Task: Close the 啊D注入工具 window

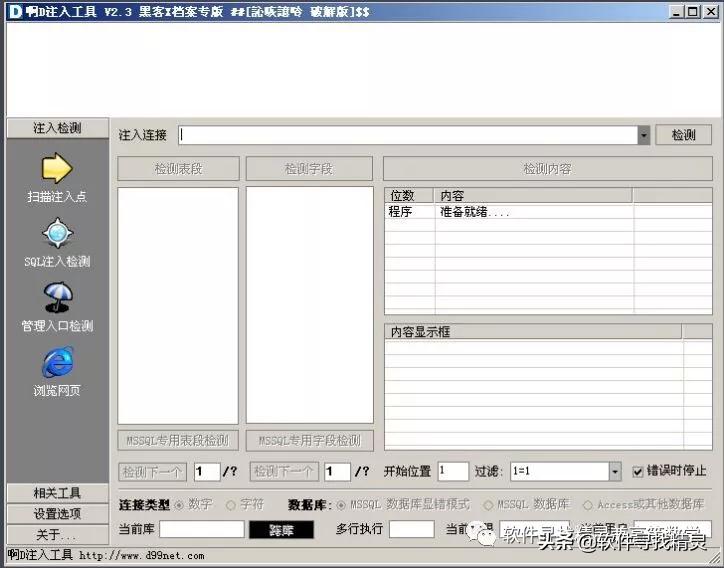Action: (710, 12)
